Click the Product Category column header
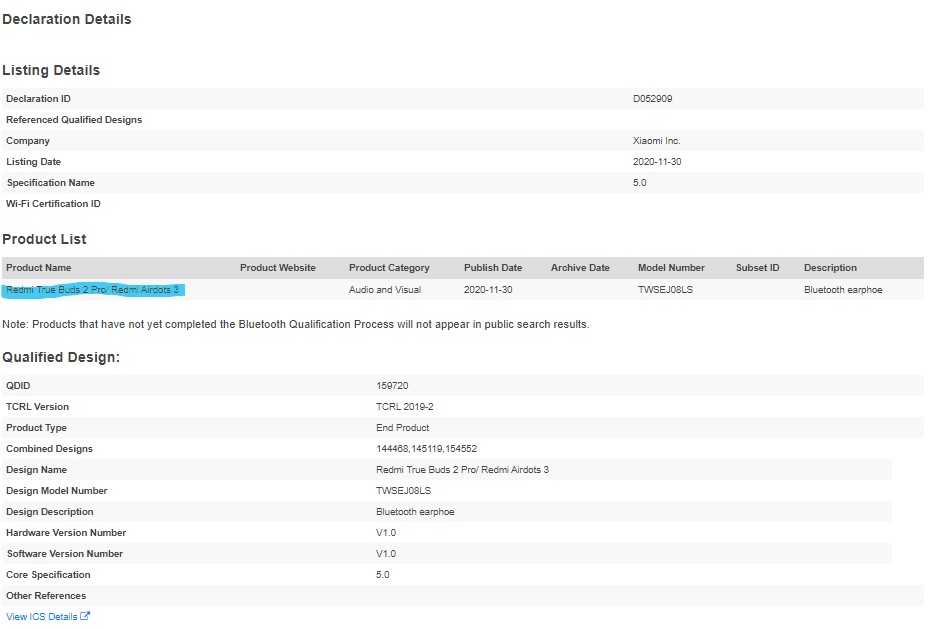This screenshot has width=935, height=629. 389,268
